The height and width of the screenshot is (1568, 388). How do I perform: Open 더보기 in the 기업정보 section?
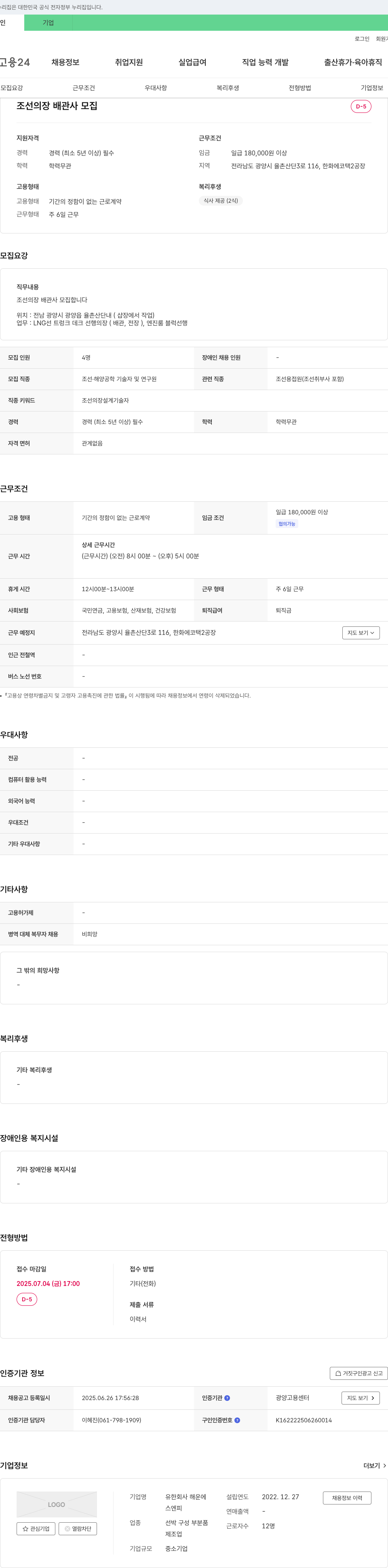(x=375, y=1466)
